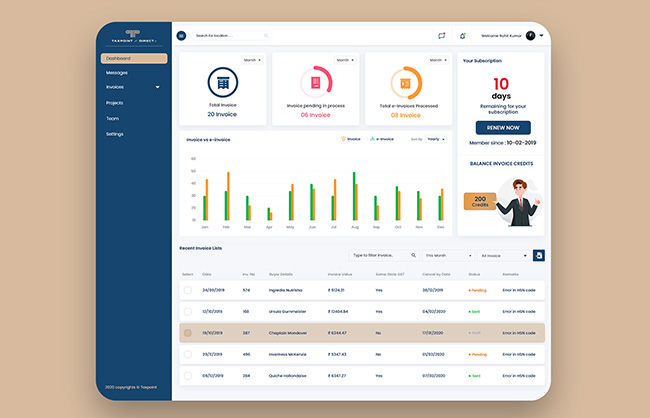Click the Total Invoice circular icon
The width and height of the screenshot is (650, 418).
click(x=222, y=82)
